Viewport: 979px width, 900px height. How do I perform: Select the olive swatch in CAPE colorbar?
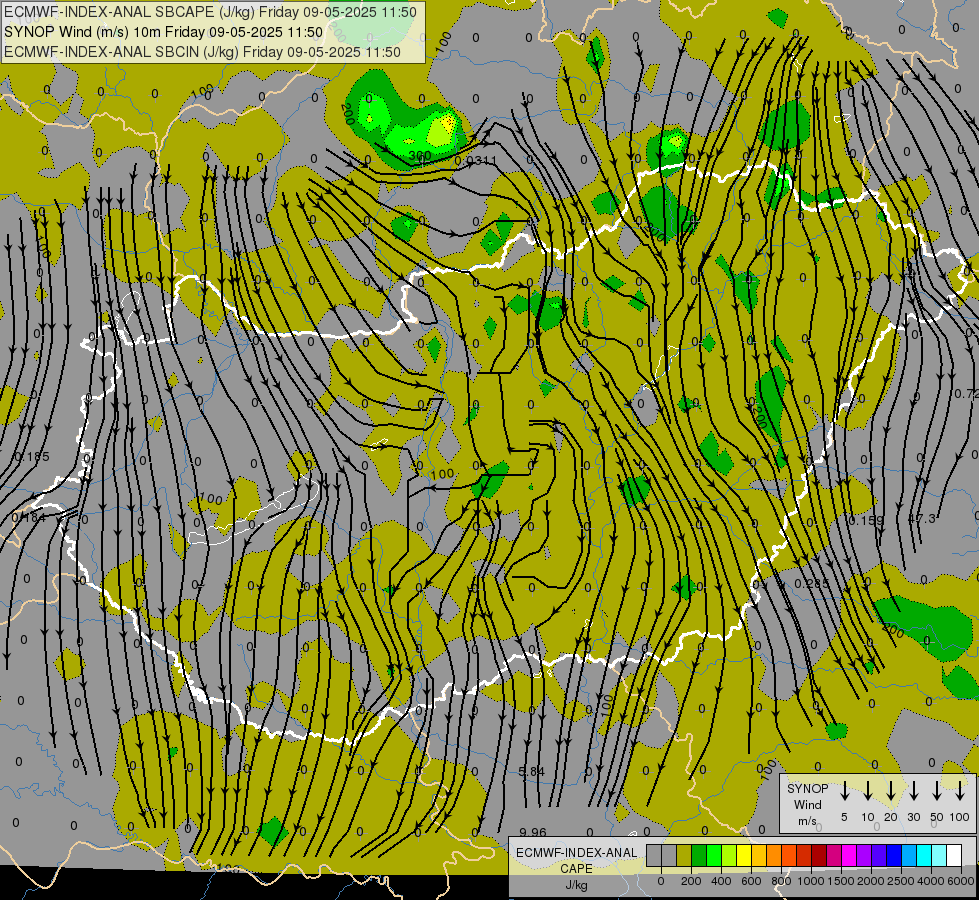point(684,855)
